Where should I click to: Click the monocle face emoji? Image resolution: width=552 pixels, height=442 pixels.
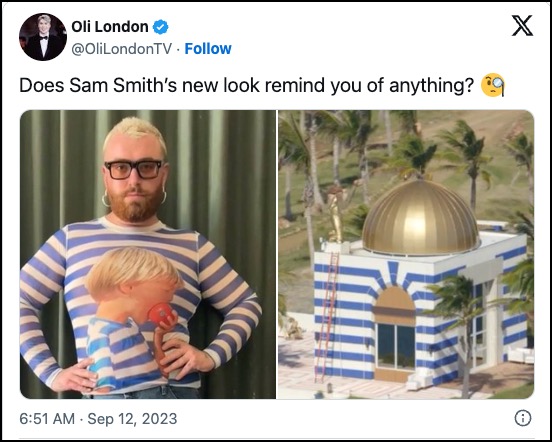(493, 85)
